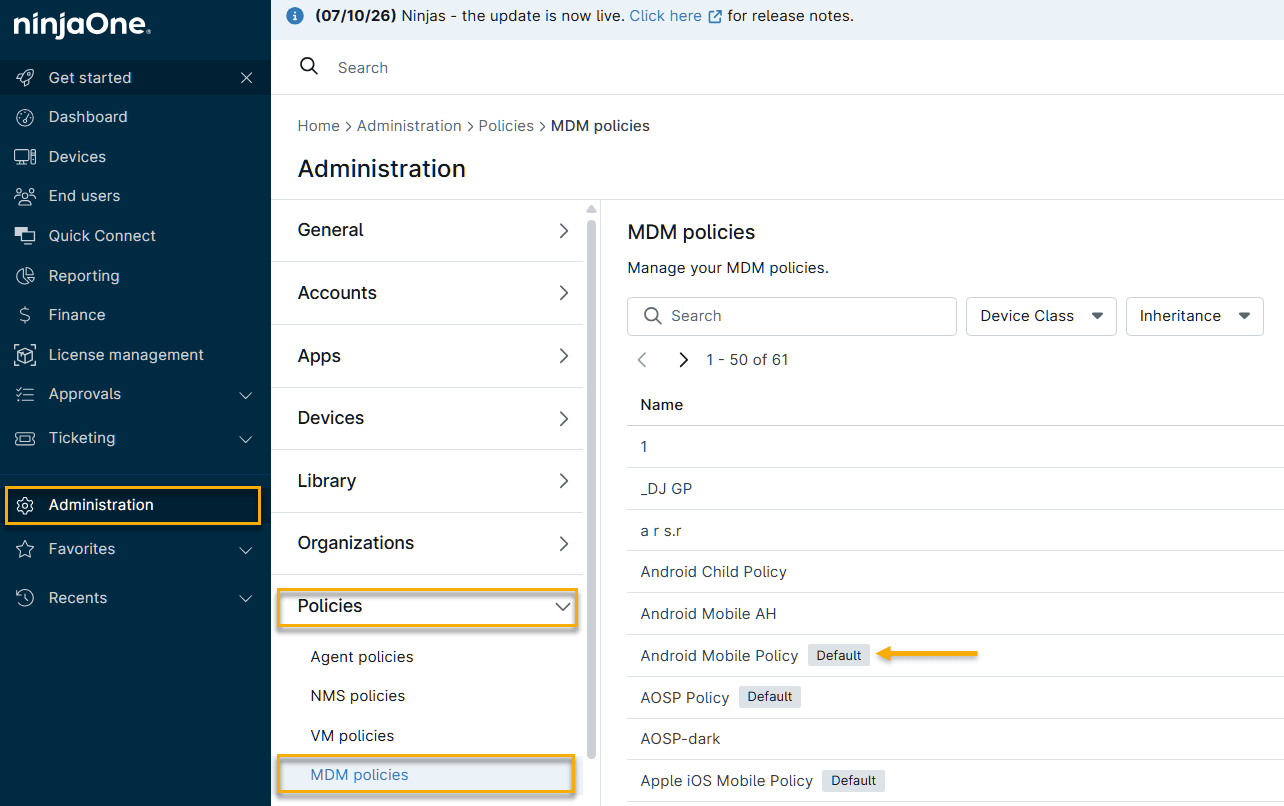Click the top search magnifier icon
This screenshot has height=806, width=1284.
pyautogui.click(x=309, y=66)
